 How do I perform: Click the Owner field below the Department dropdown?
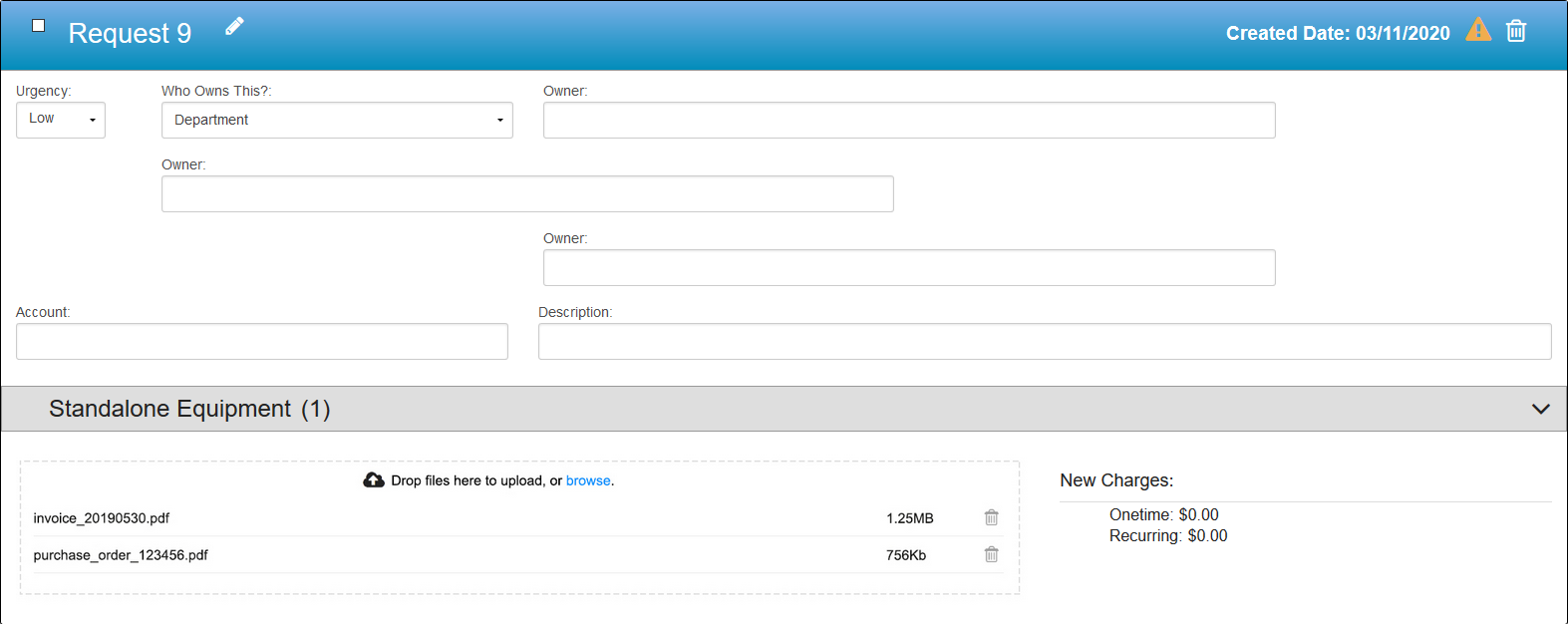tap(526, 194)
